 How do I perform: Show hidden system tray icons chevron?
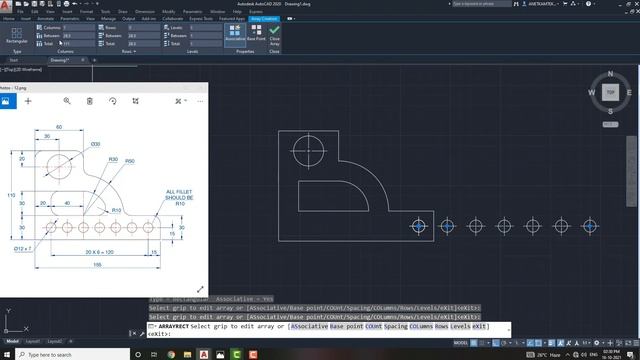pyautogui.click(x=567, y=354)
